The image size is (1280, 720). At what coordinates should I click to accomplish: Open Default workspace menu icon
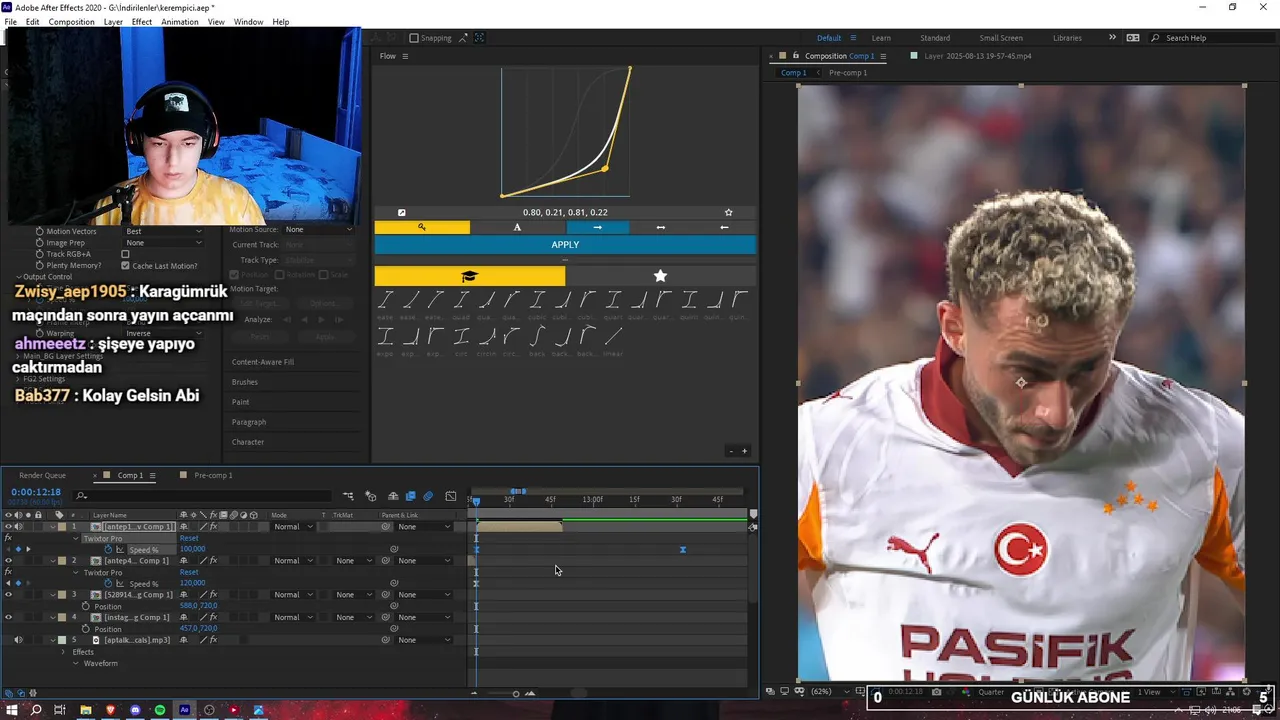[x=851, y=38]
